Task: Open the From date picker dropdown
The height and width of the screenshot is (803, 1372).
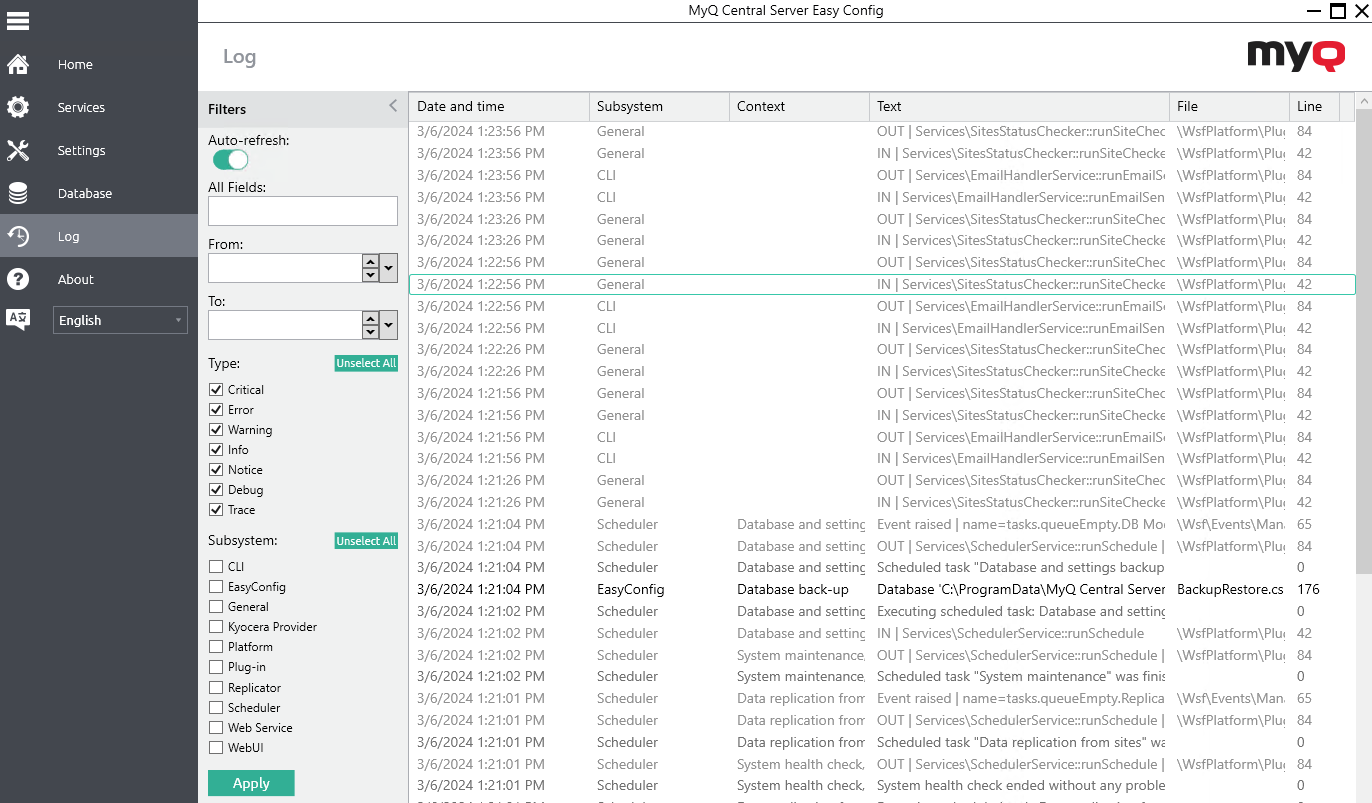Action: (x=389, y=268)
